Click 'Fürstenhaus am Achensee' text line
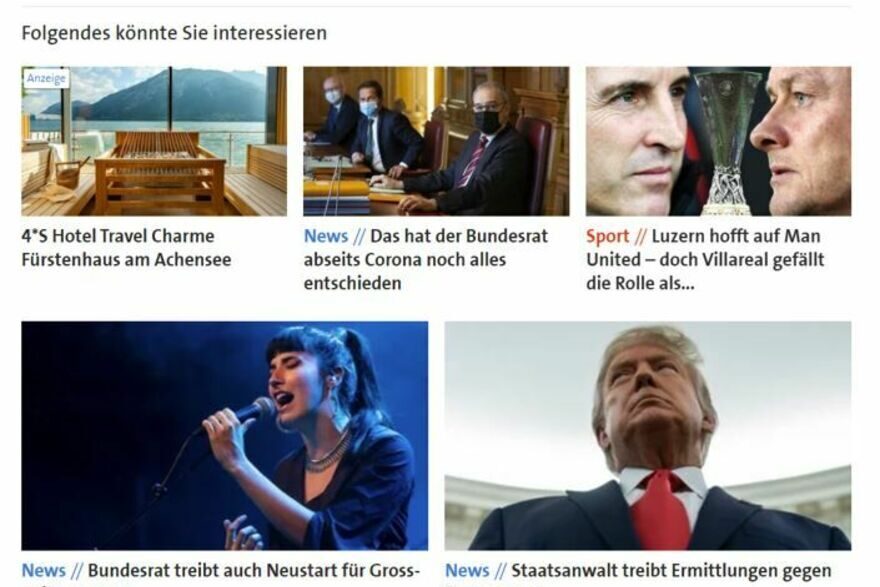Image resolution: width=880 pixels, height=587 pixels. tap(126, 260)
